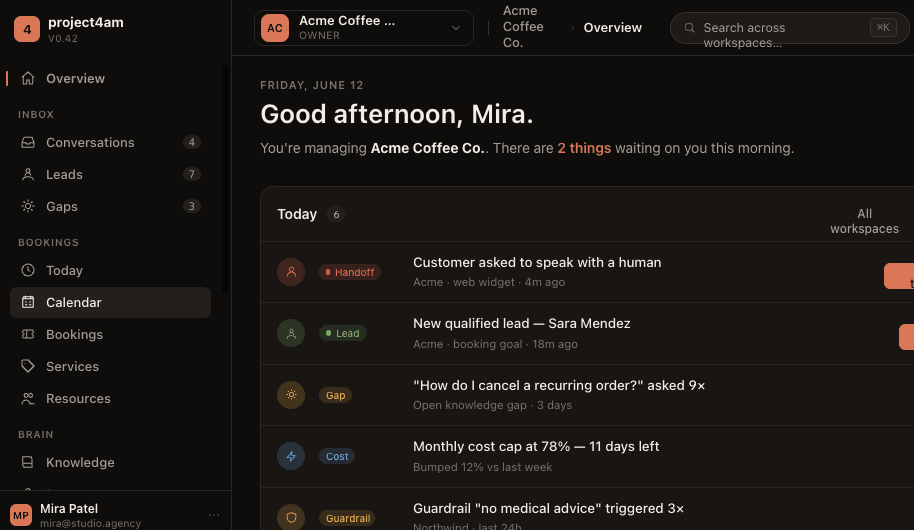Click the Handoff tag
The width and height of the screenshot is (914, 530).
(350, 272)
